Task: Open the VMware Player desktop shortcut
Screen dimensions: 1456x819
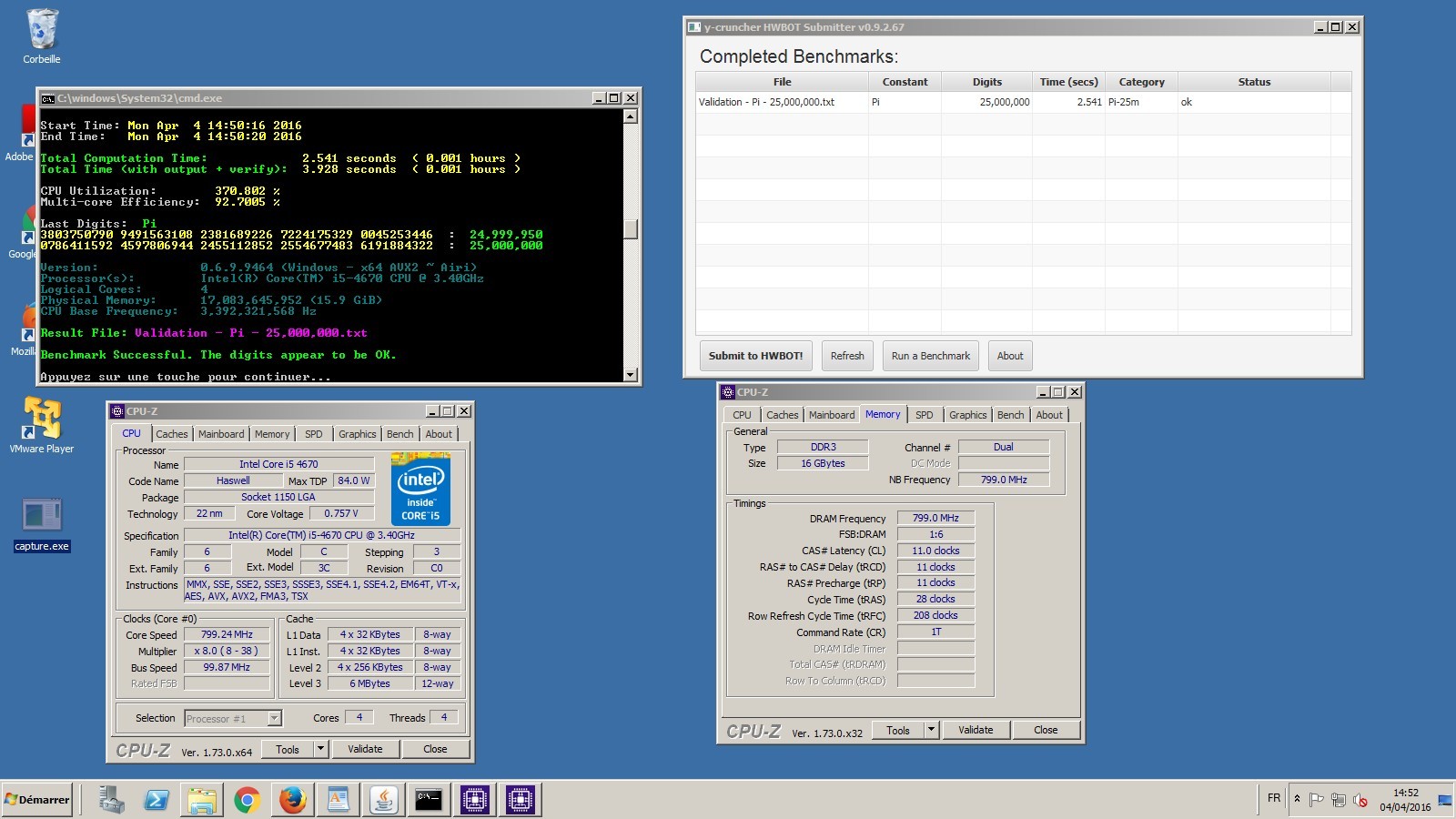Action: pos(42,424)
